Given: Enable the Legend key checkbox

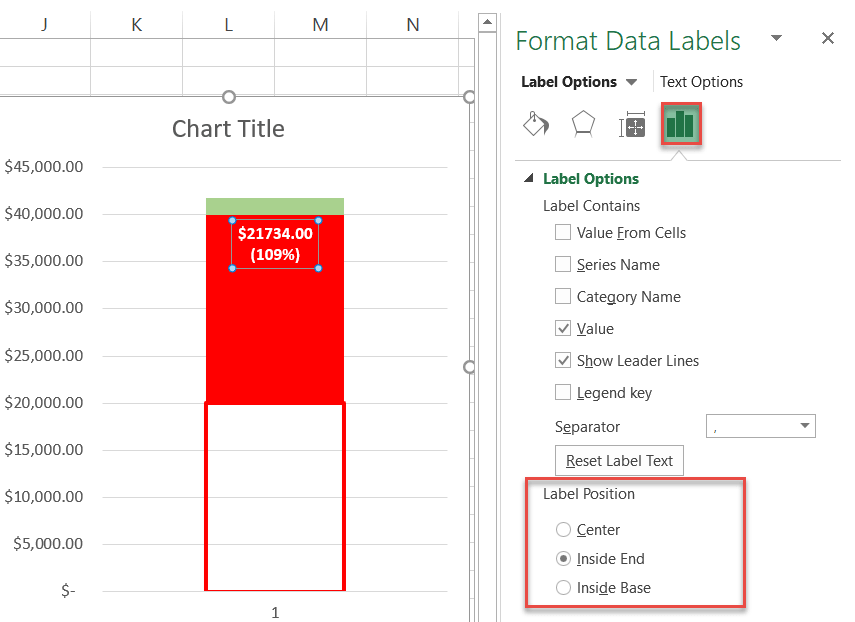Looking at the screenshot, I should (x=563, y=393).
